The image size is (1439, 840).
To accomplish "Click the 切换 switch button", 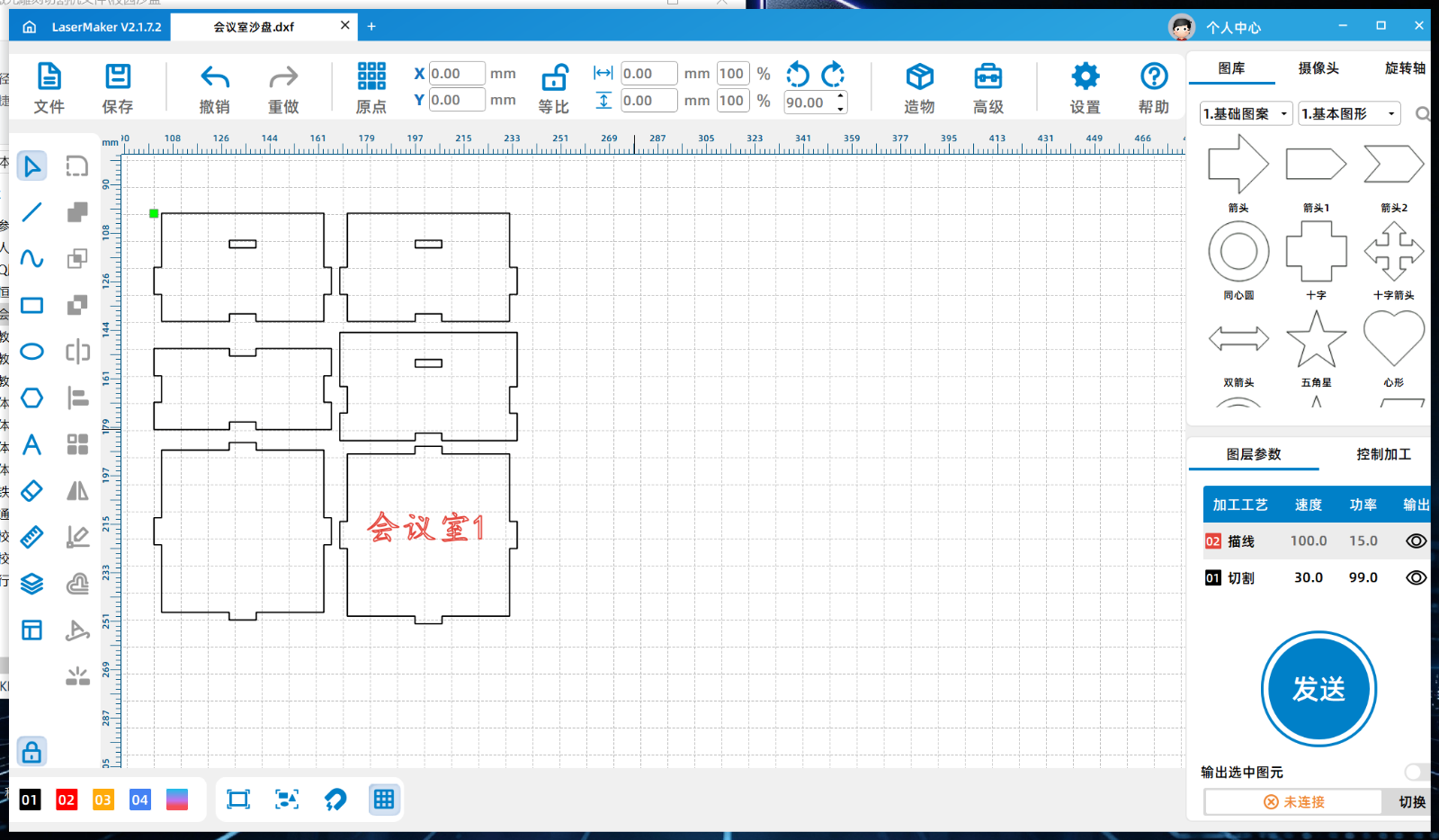I will tap(1412, 802).
